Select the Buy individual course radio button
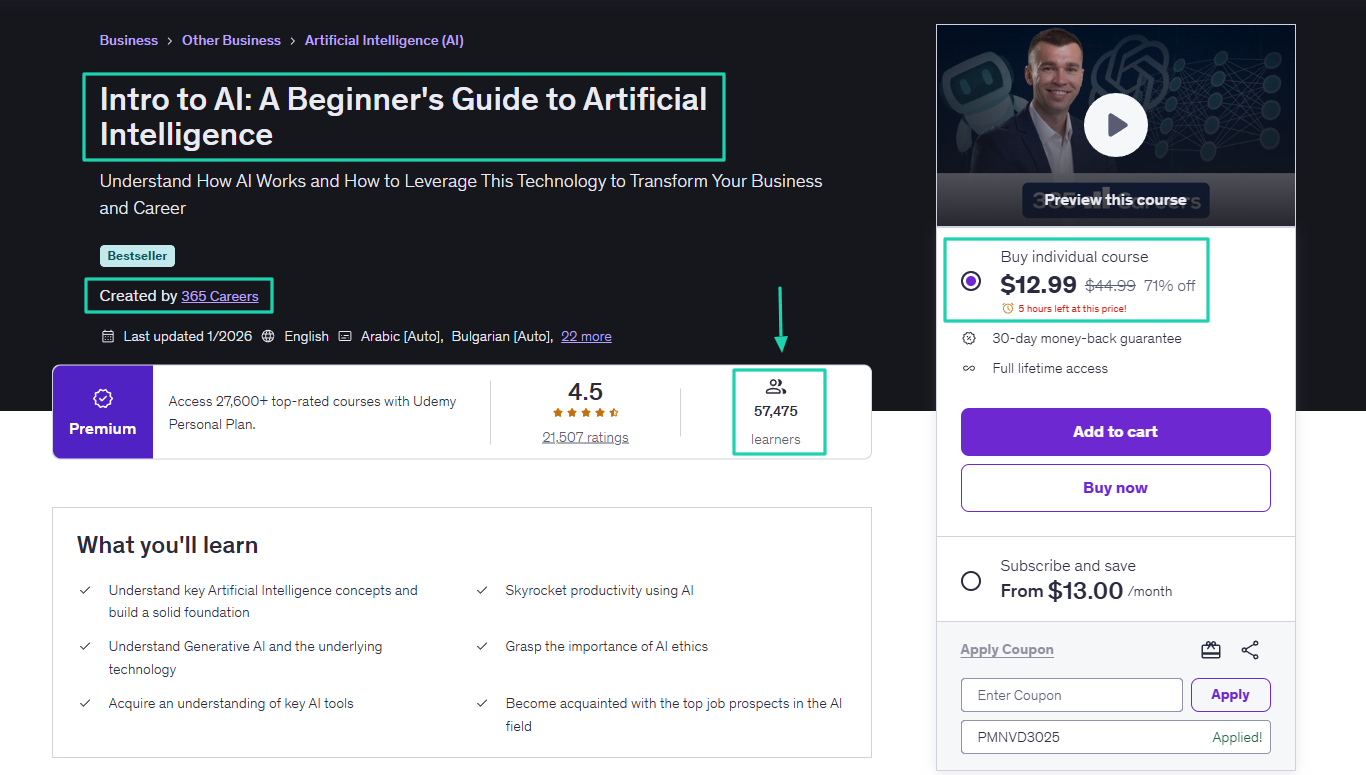This screenshot has width=1366, height=775. 970,281
